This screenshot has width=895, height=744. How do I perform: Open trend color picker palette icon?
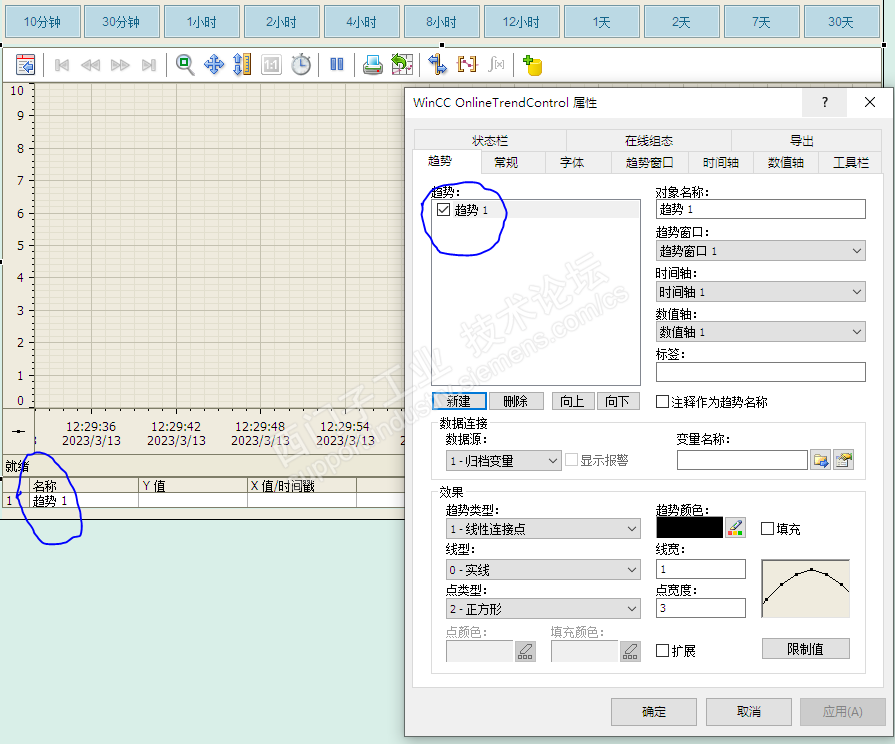click(736, 528)
